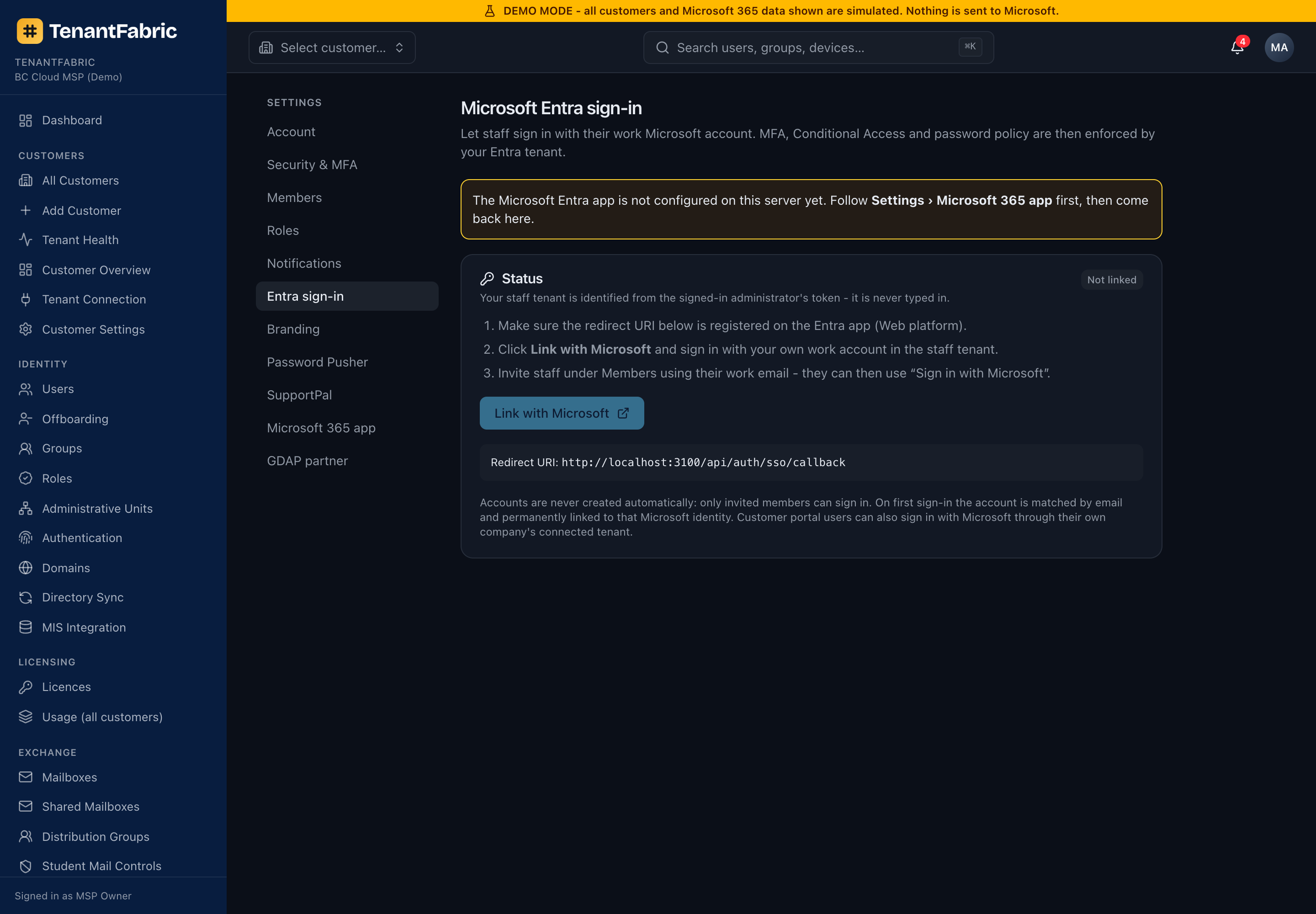Open the notifications bell icon
Screen dimensions: 1316x914
tap(1237, 48)
